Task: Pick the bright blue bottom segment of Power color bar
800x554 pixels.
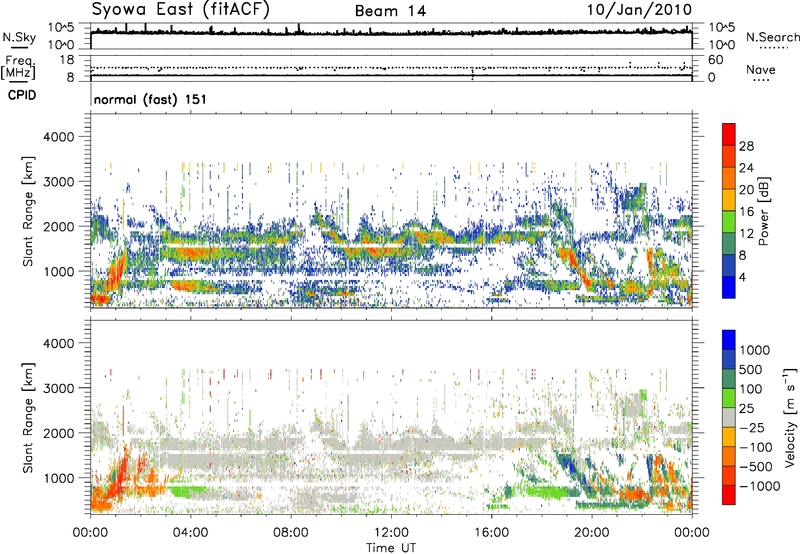Action: pos(729,287)
